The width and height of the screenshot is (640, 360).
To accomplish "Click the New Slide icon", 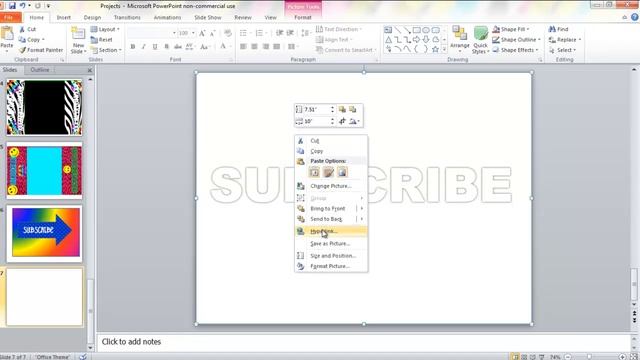I will point(78,34).
